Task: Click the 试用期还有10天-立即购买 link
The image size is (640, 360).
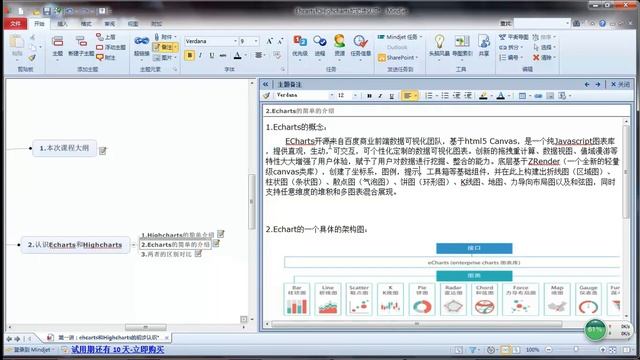Action: [x=118, y=350]
